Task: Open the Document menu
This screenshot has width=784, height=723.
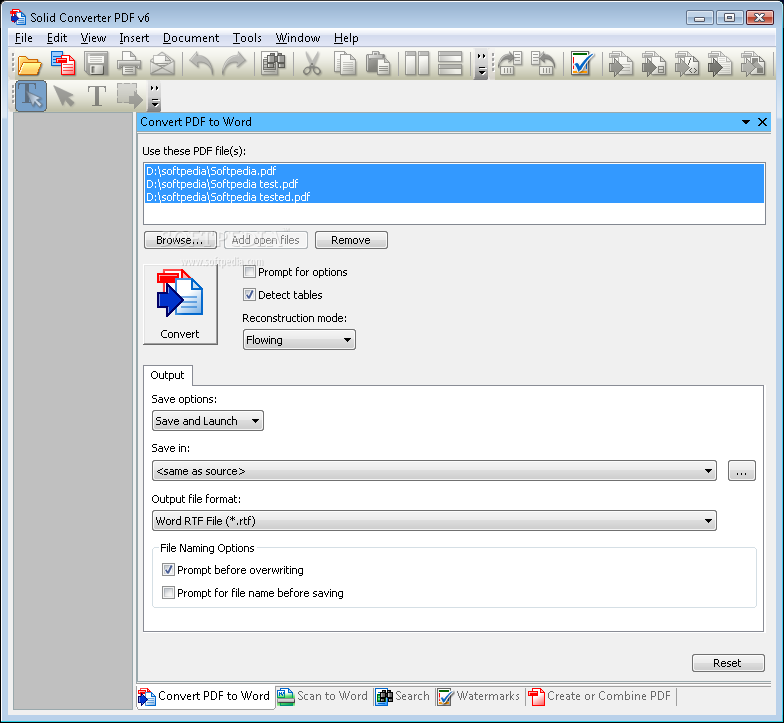Action: coord(191,38)
